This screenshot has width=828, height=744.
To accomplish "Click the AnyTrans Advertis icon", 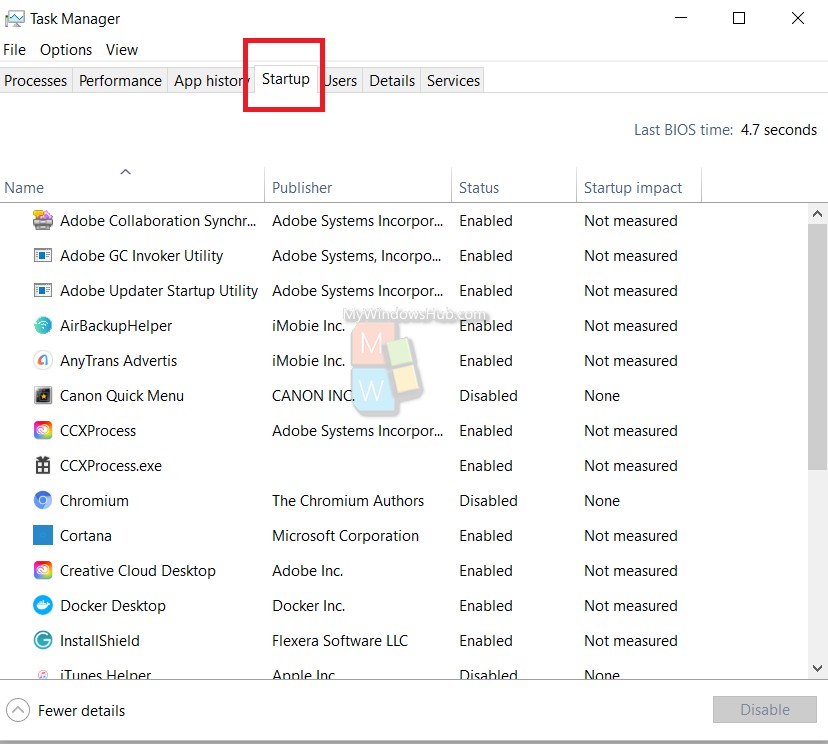I will (43, 361).
